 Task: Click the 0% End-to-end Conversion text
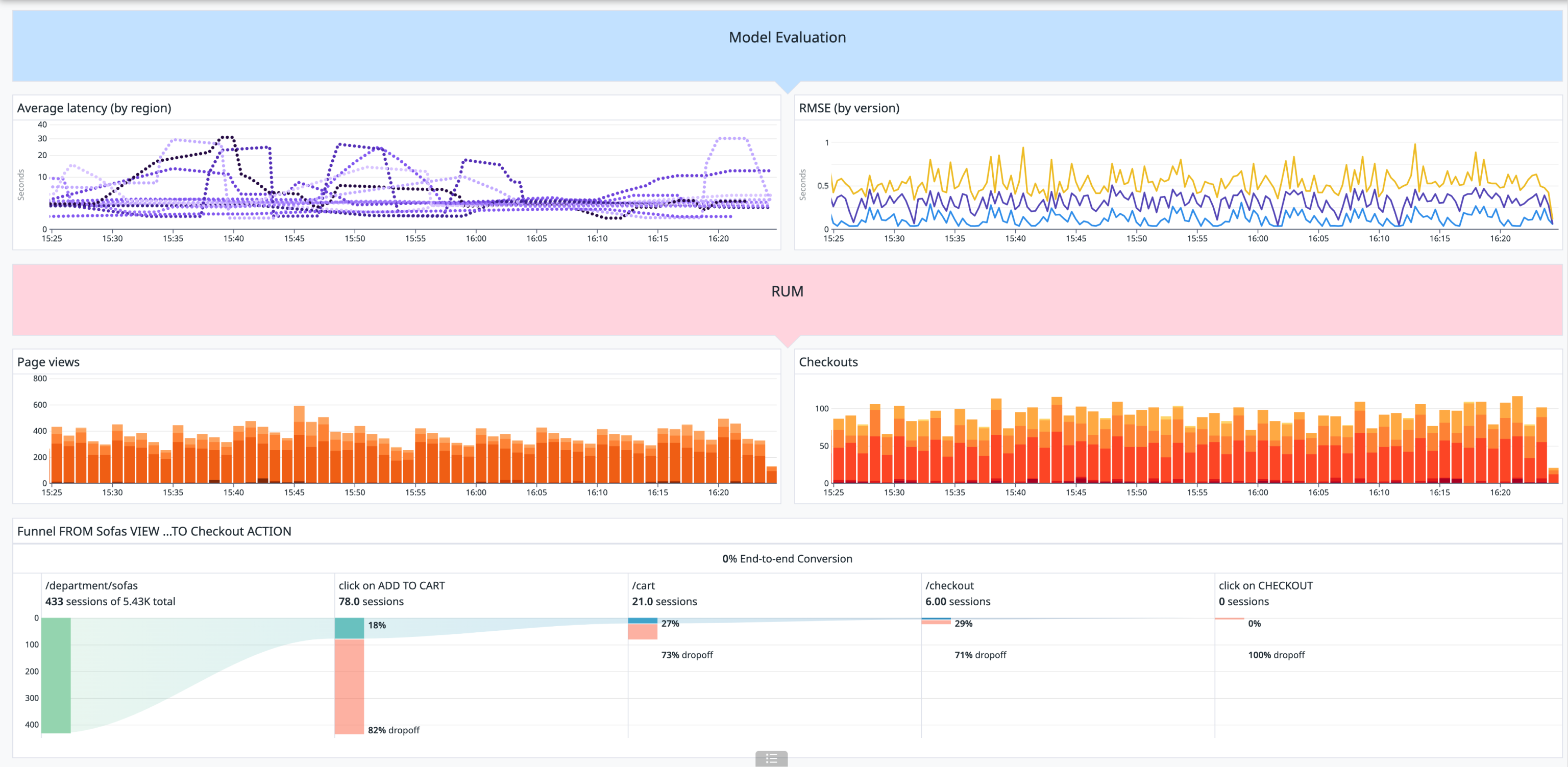[x=788, y=558]
